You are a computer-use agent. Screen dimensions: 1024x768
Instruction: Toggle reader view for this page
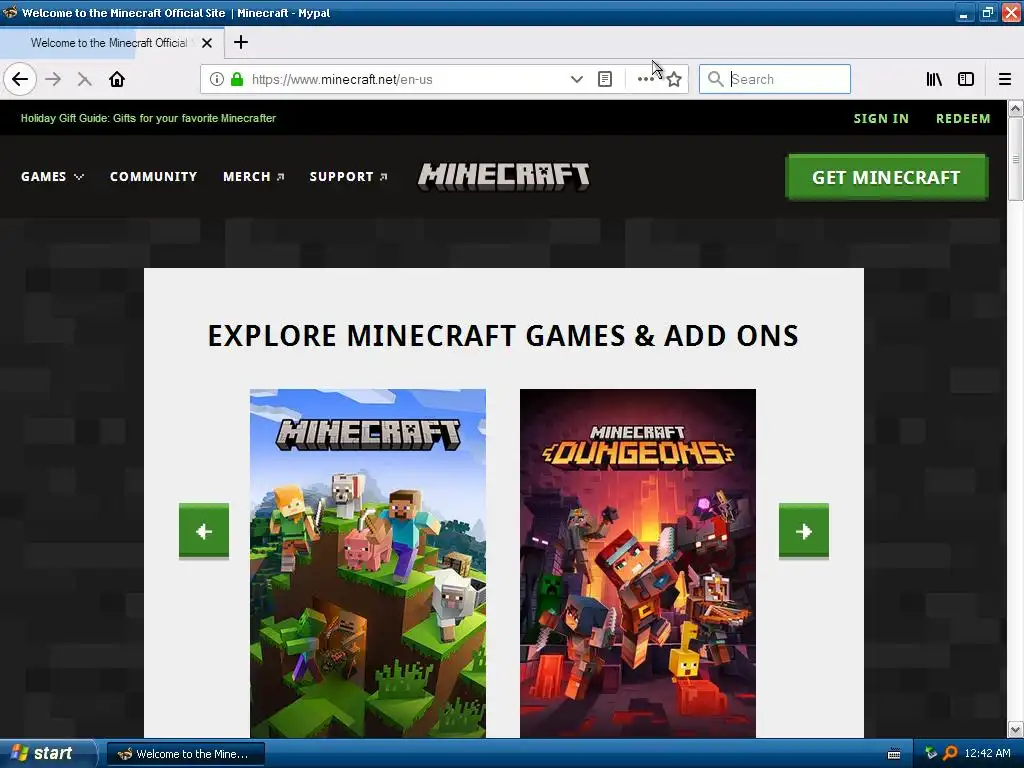coord(605,79)
